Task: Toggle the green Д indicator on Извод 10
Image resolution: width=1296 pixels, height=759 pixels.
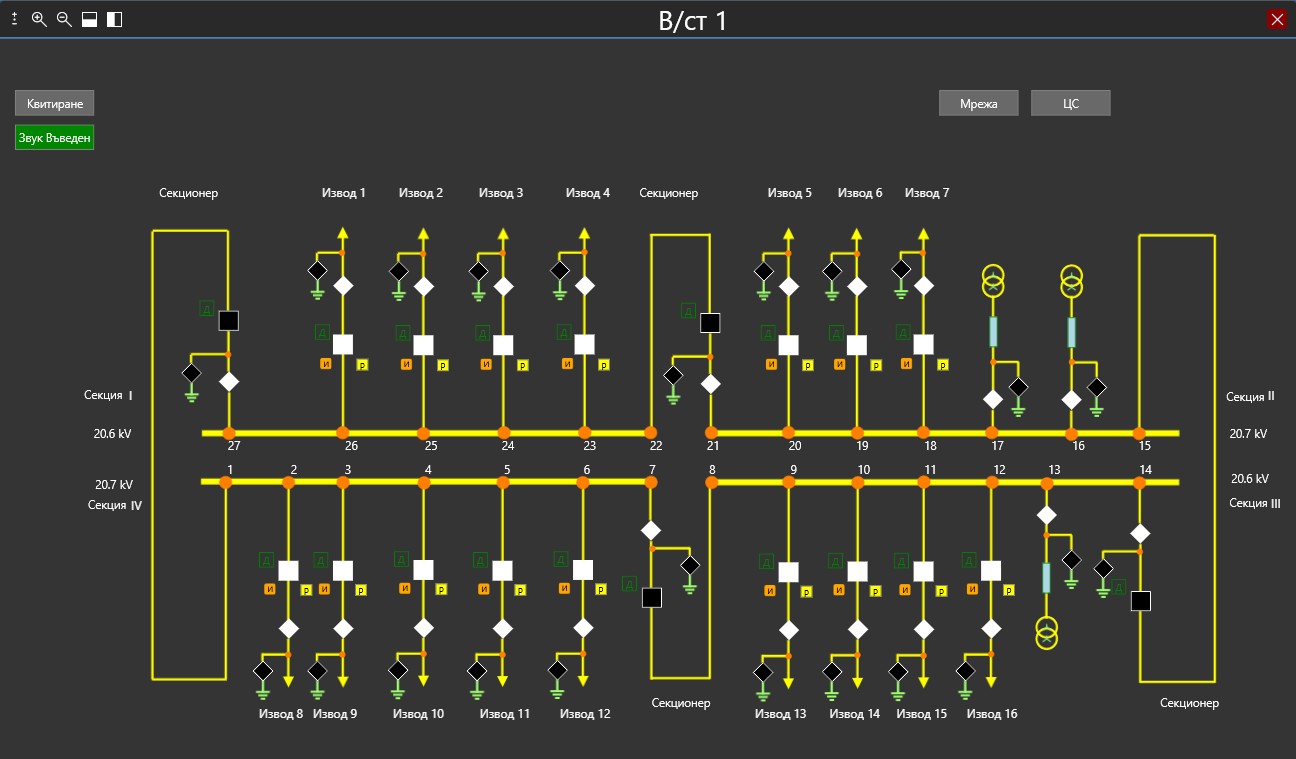Action: coord(401,559)
